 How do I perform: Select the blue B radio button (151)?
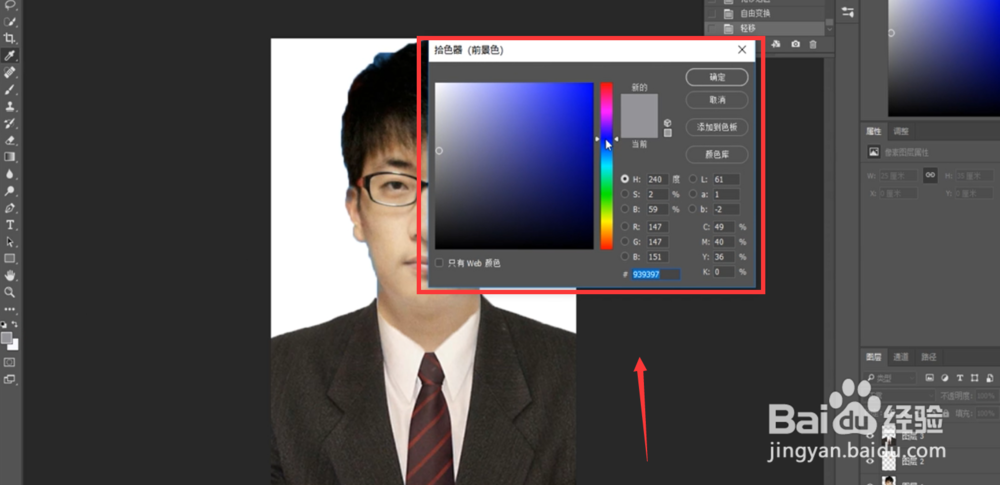click(x=625, y=257)
